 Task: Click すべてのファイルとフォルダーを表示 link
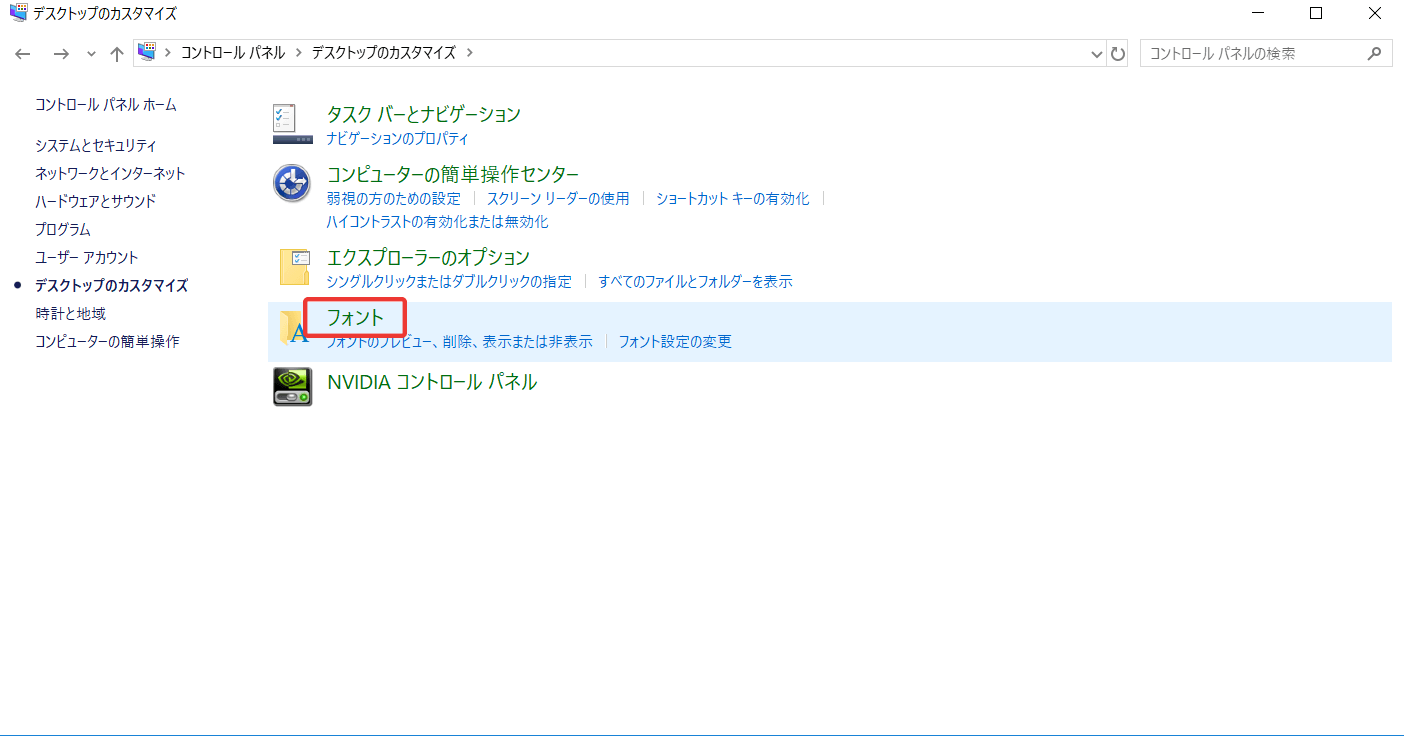coord(695,282)
